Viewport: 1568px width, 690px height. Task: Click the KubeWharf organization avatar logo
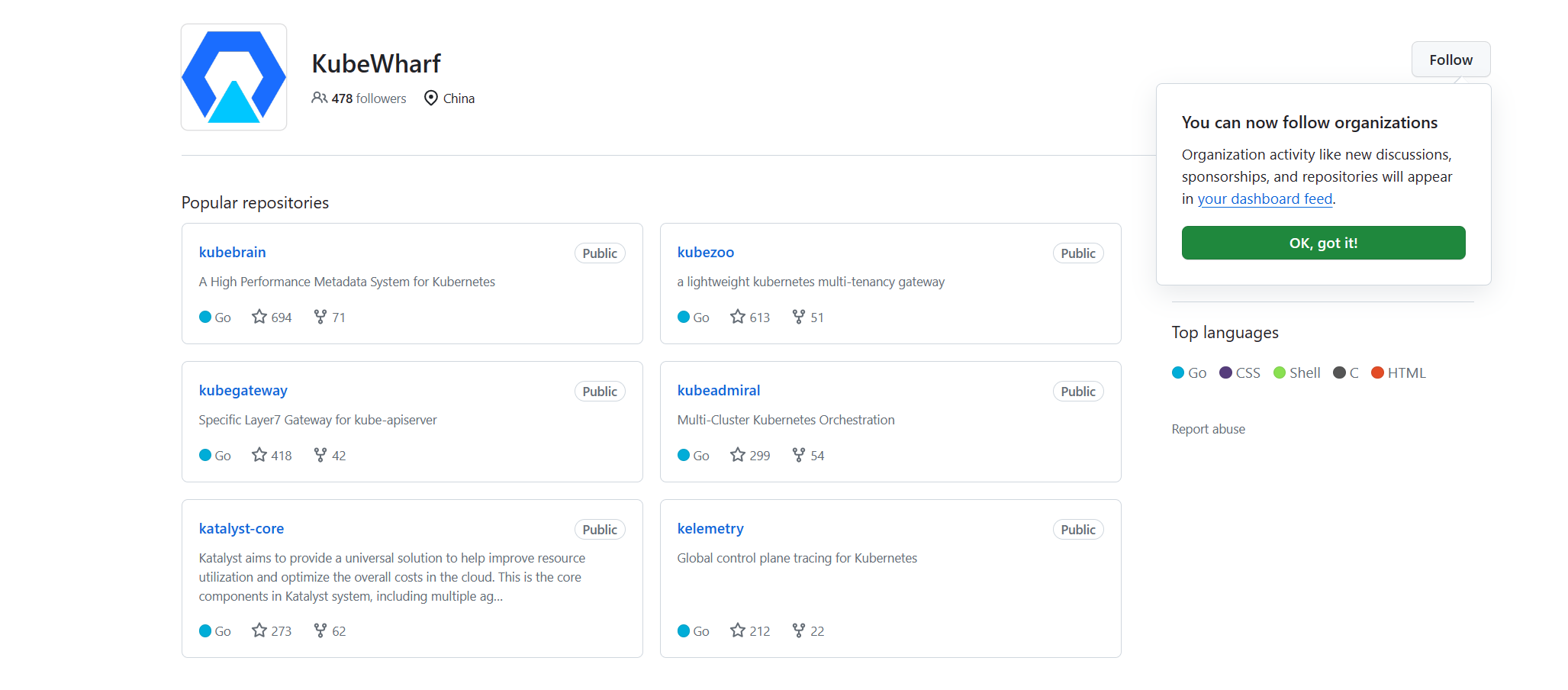[x=233, y=77]
